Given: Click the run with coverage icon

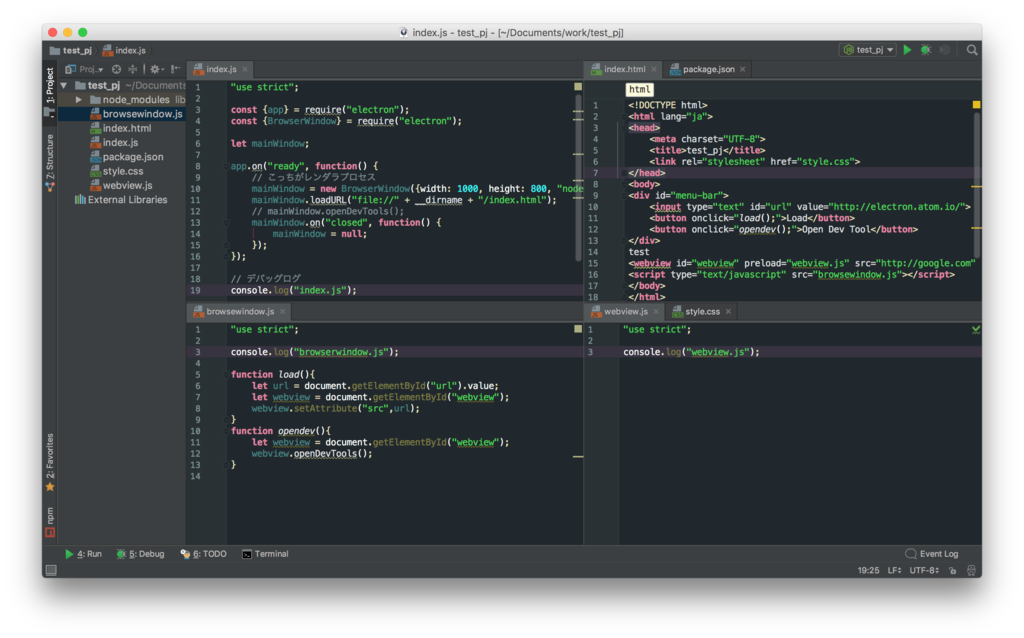Looking at the screenshot, I should point(944,50).
